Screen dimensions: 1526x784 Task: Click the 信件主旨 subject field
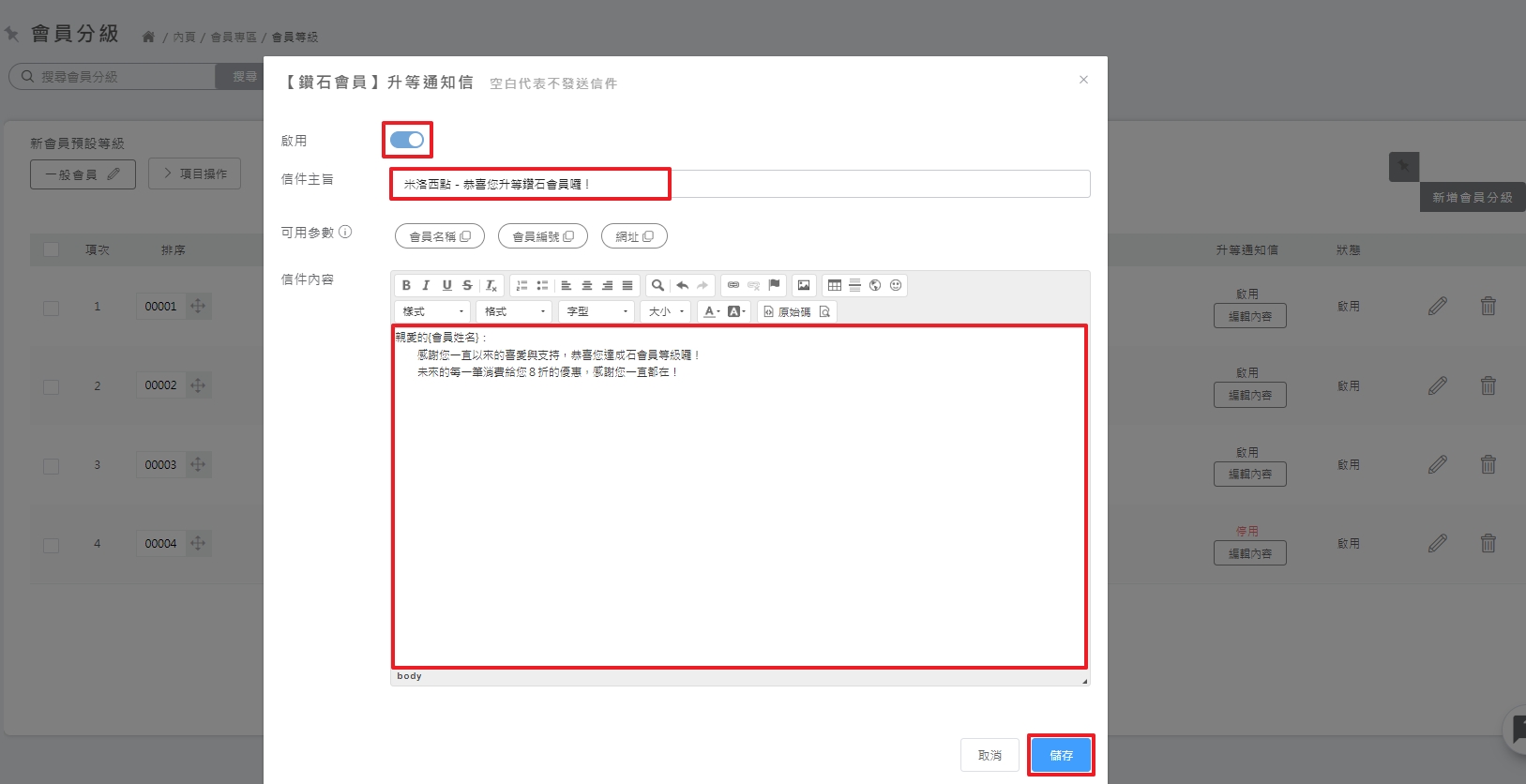(x=740, y=184)
